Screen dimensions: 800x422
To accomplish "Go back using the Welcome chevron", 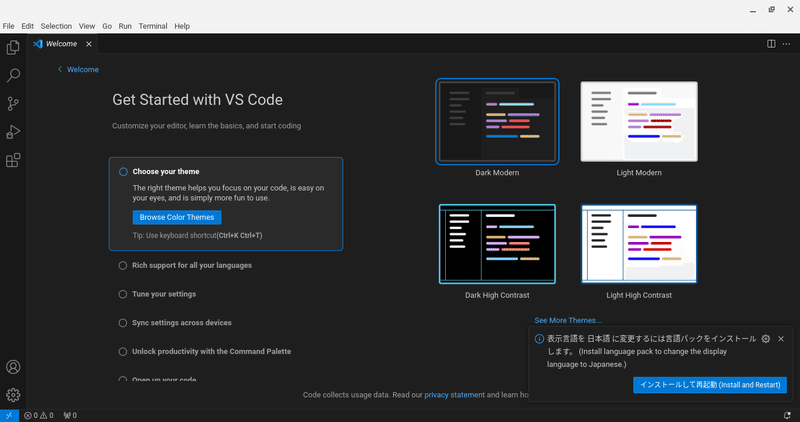I will tap(60, 69).
